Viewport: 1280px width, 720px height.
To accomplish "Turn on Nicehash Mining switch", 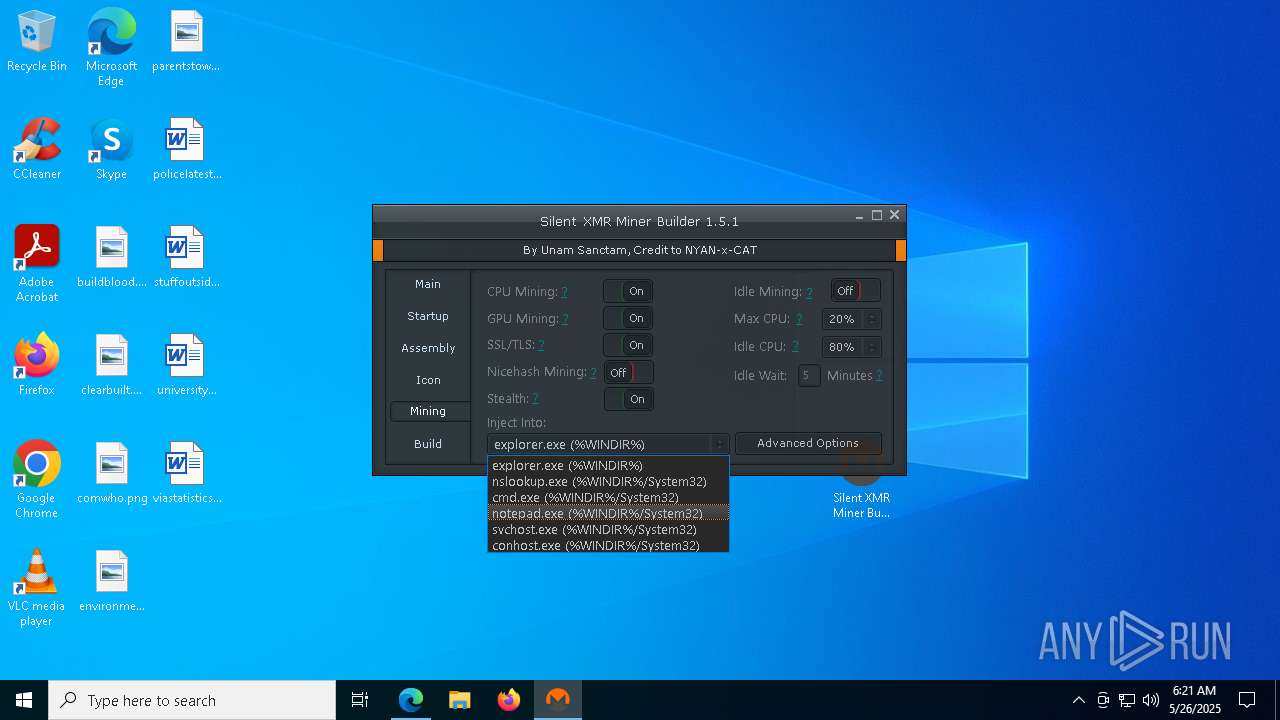I will pos(628,372).
